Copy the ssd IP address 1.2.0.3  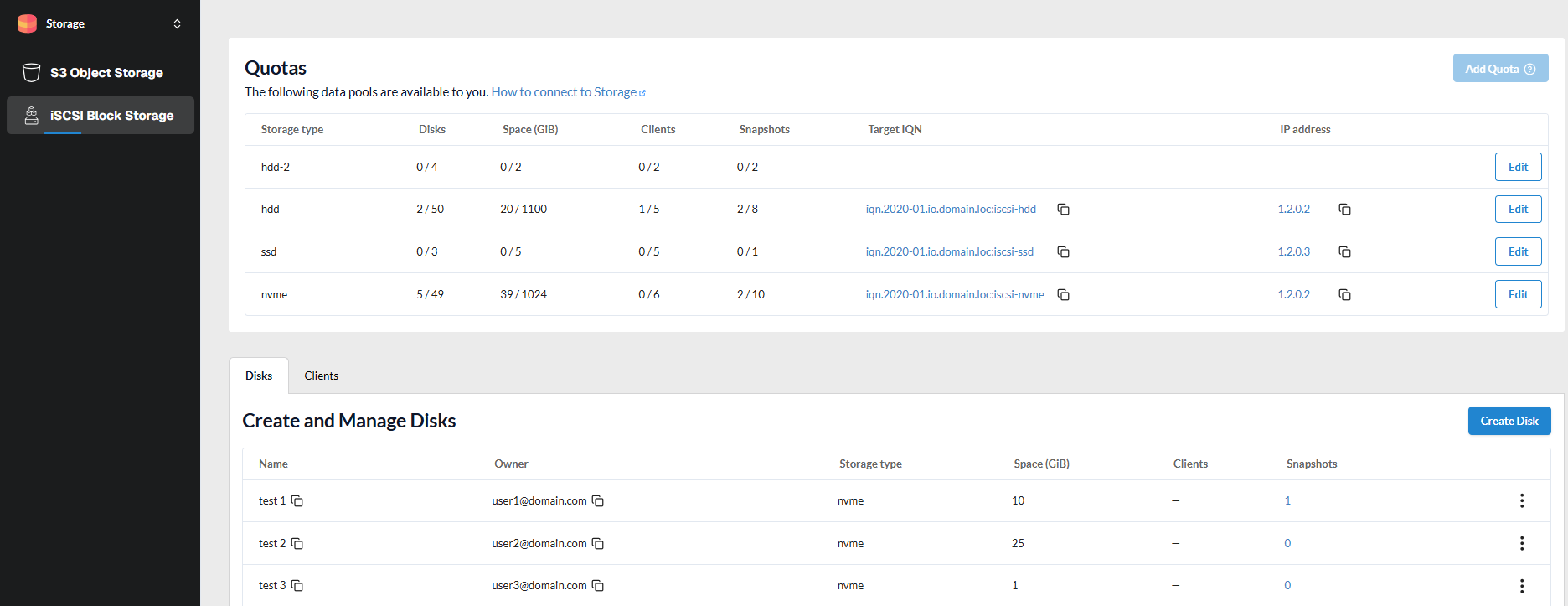click(1344, 252)
